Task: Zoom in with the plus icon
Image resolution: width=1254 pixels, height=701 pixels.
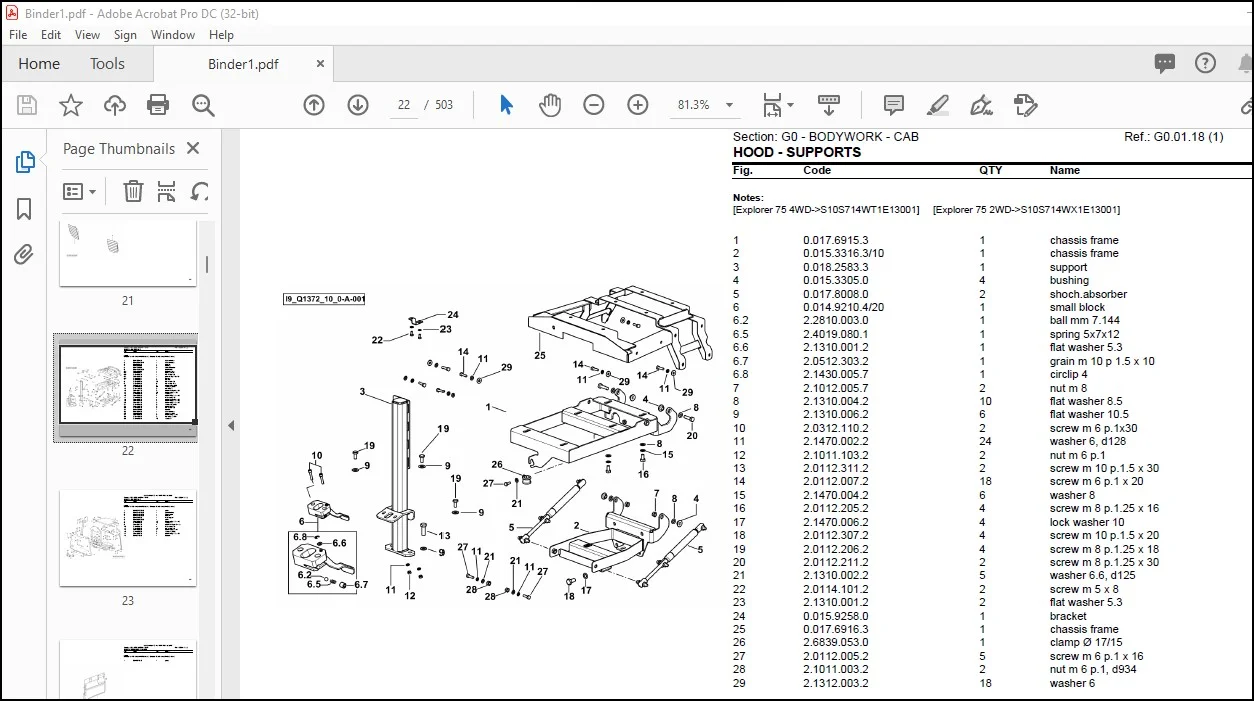Action: point(638,105)
